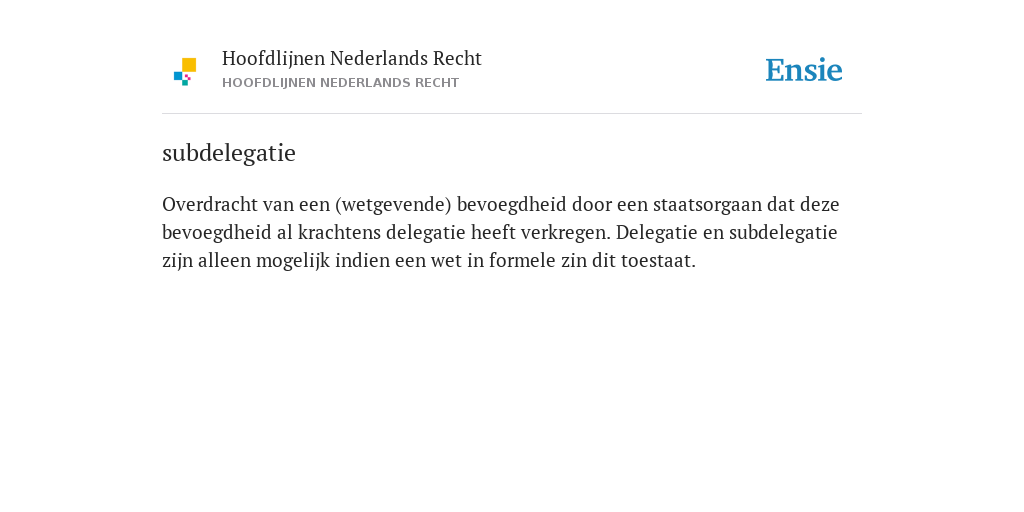Click the blue square in the logo
1024x512 pixels.
pos(178,76)
